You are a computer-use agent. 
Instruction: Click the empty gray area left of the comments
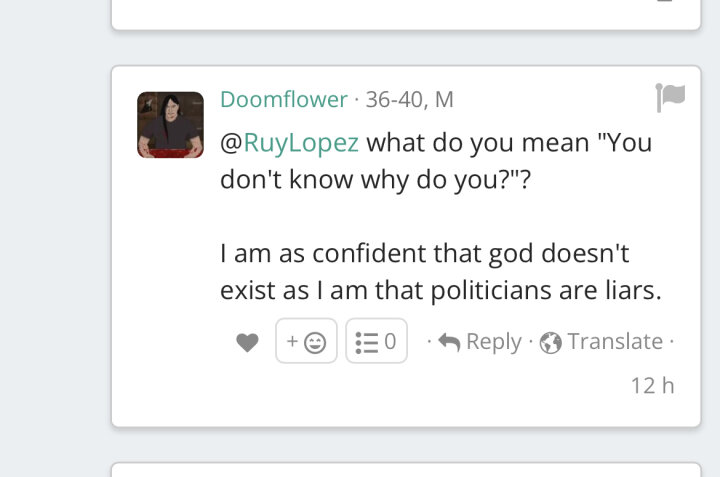(x=55, y=239)
